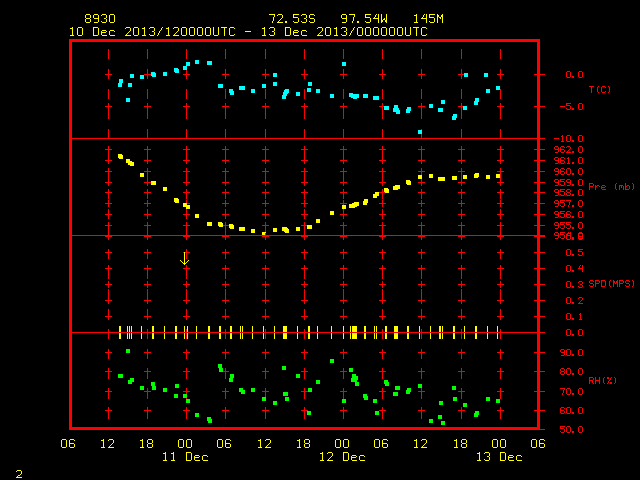
Task: Click the 90.0 humidity tick label
Action: pos(571,353)
